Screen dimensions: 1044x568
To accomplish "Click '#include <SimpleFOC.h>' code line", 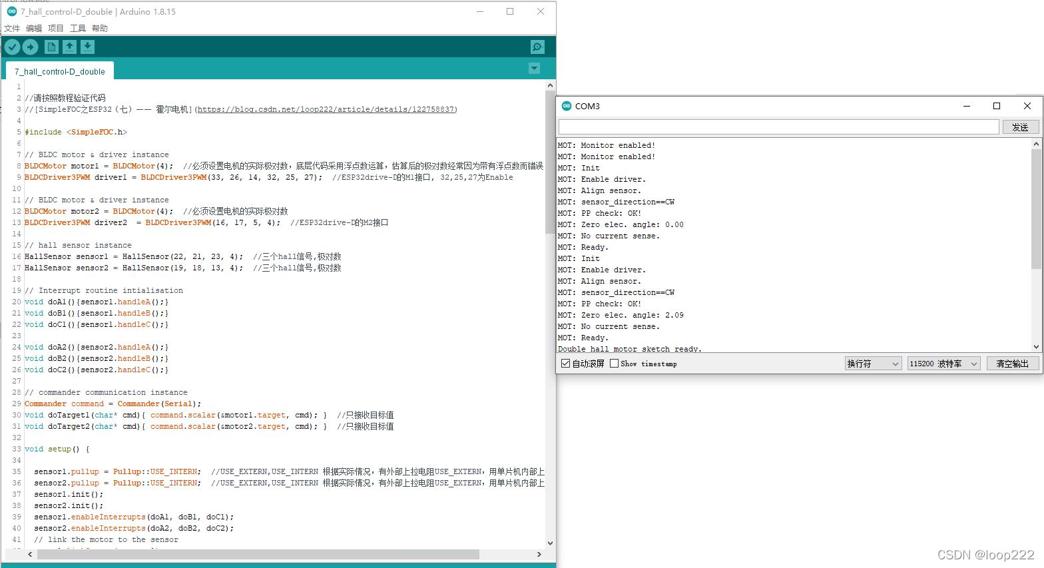I will (x=76, y=132).
